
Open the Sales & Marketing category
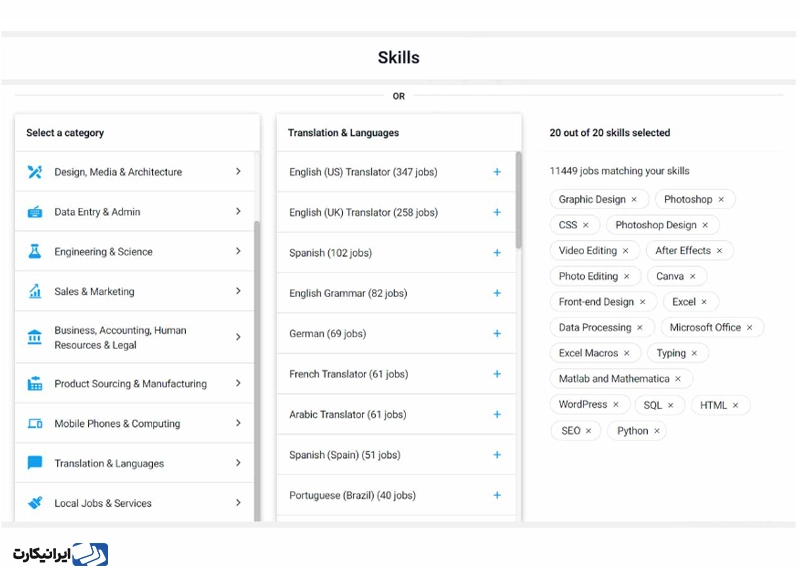click(x=135, y=291)
